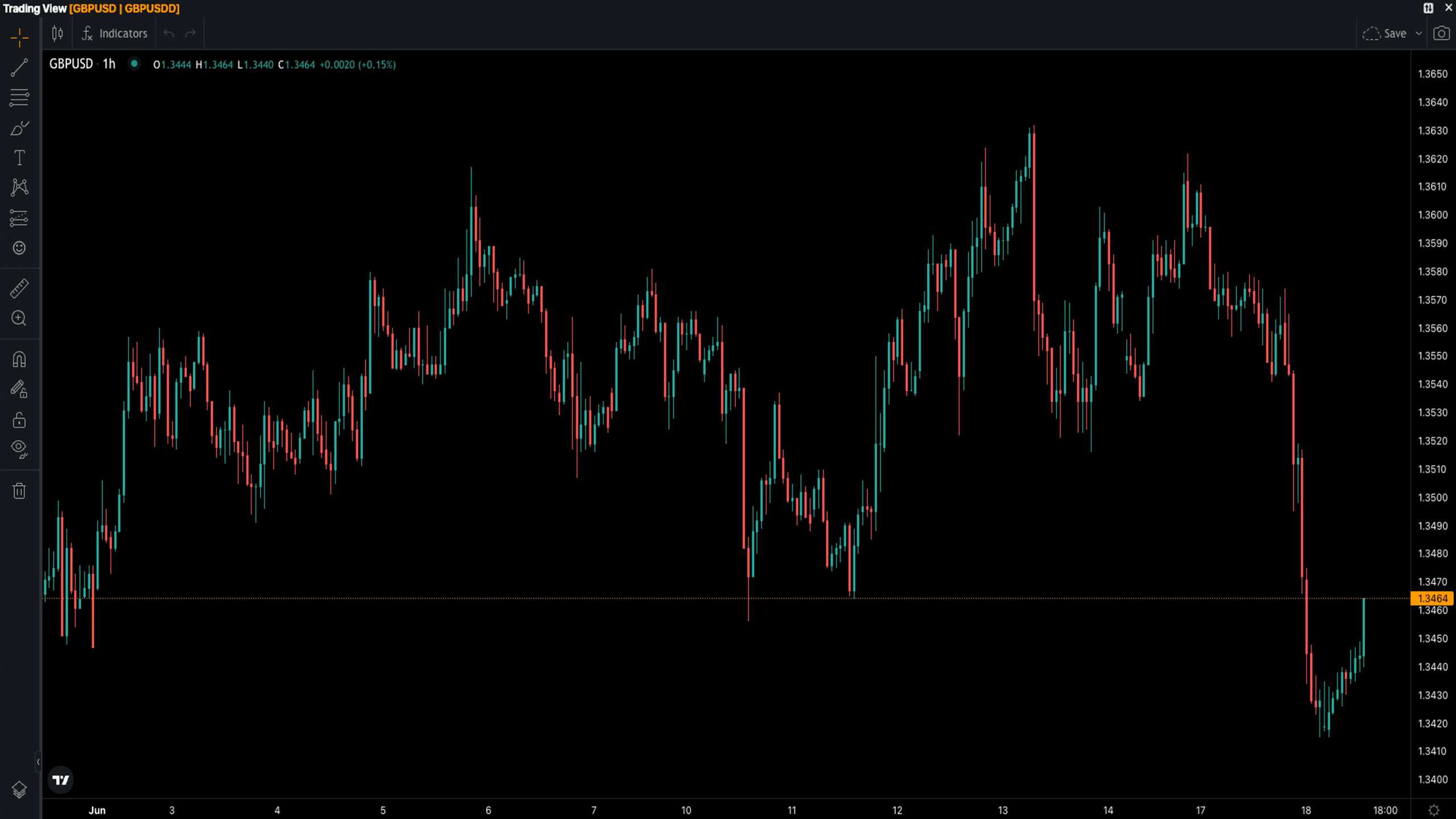The image size is (1456, 819).
Task: Click the 1.3464 current price label
Action: [x=1432, y=598]
